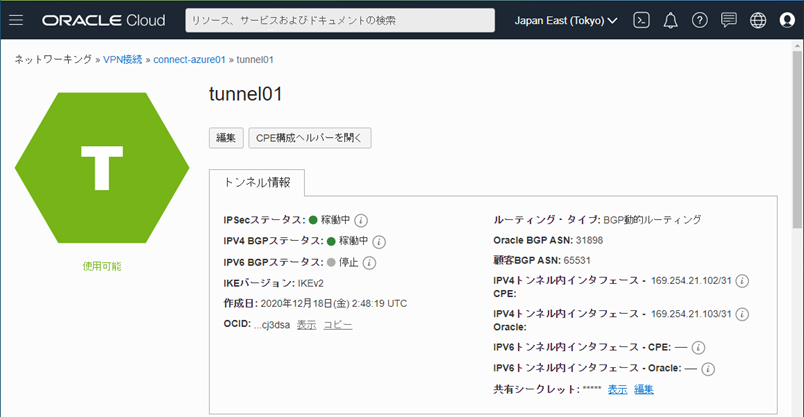Click コピー link next to OCID

338,325
